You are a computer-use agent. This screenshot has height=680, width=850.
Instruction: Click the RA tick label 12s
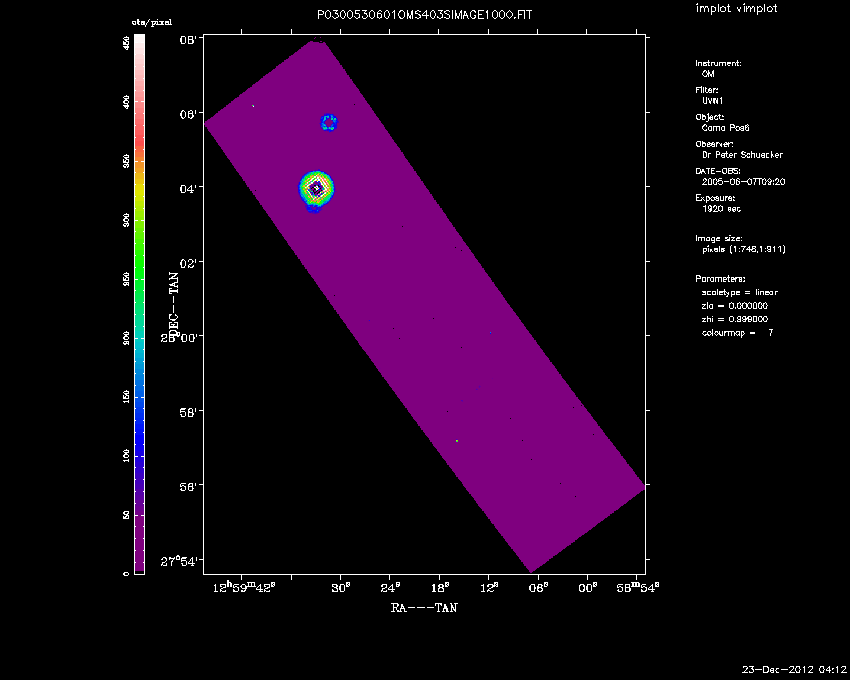point(488,588)
